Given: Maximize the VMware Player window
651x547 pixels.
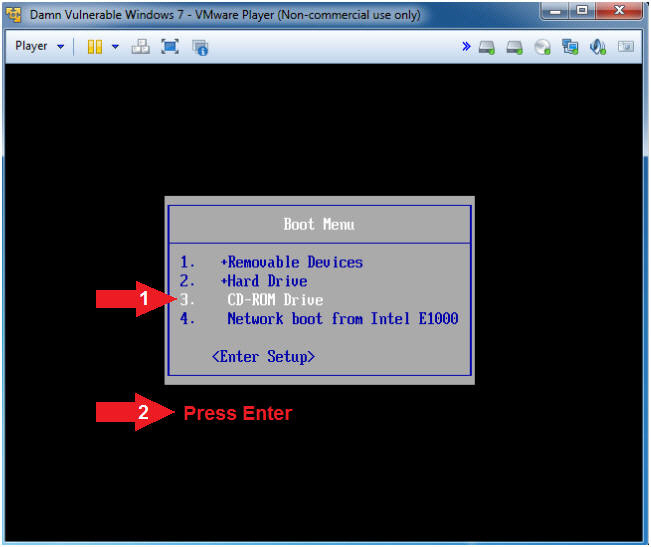Looking at the screenshot, I should [582, 11].
